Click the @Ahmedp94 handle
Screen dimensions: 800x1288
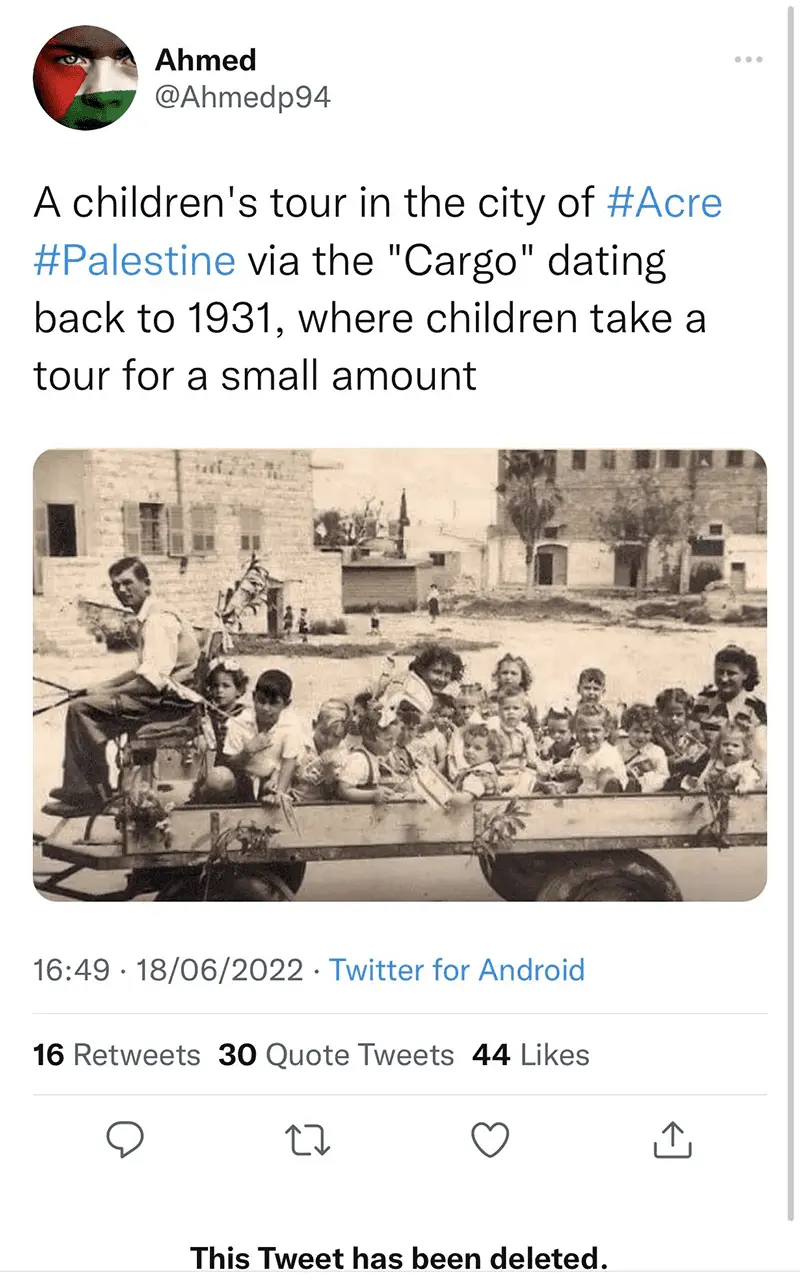242,97
